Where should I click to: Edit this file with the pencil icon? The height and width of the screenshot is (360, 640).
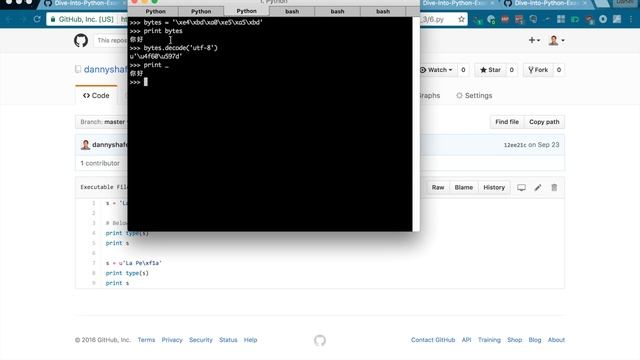[538, 187]
